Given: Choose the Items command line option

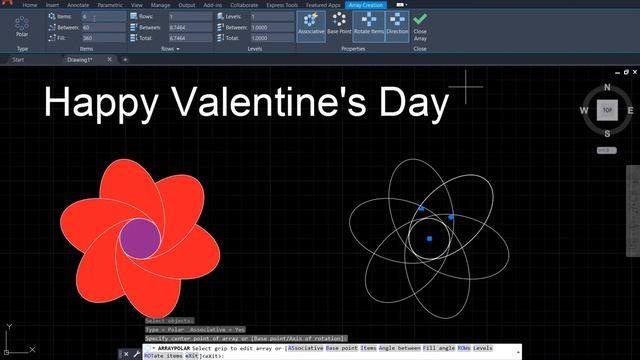Looking at the screenshot, I should point(368,348).
